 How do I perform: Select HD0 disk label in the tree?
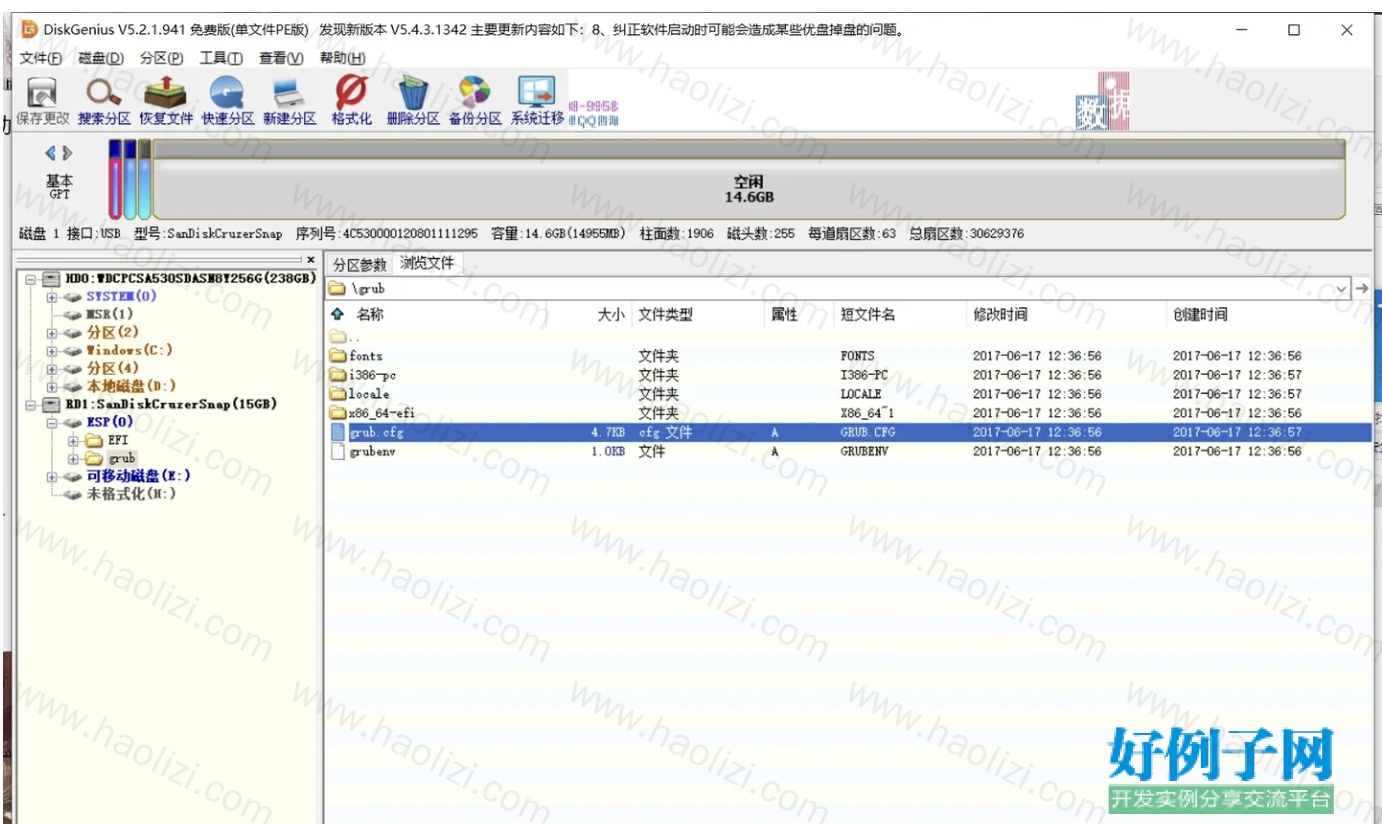coord(191,278)
